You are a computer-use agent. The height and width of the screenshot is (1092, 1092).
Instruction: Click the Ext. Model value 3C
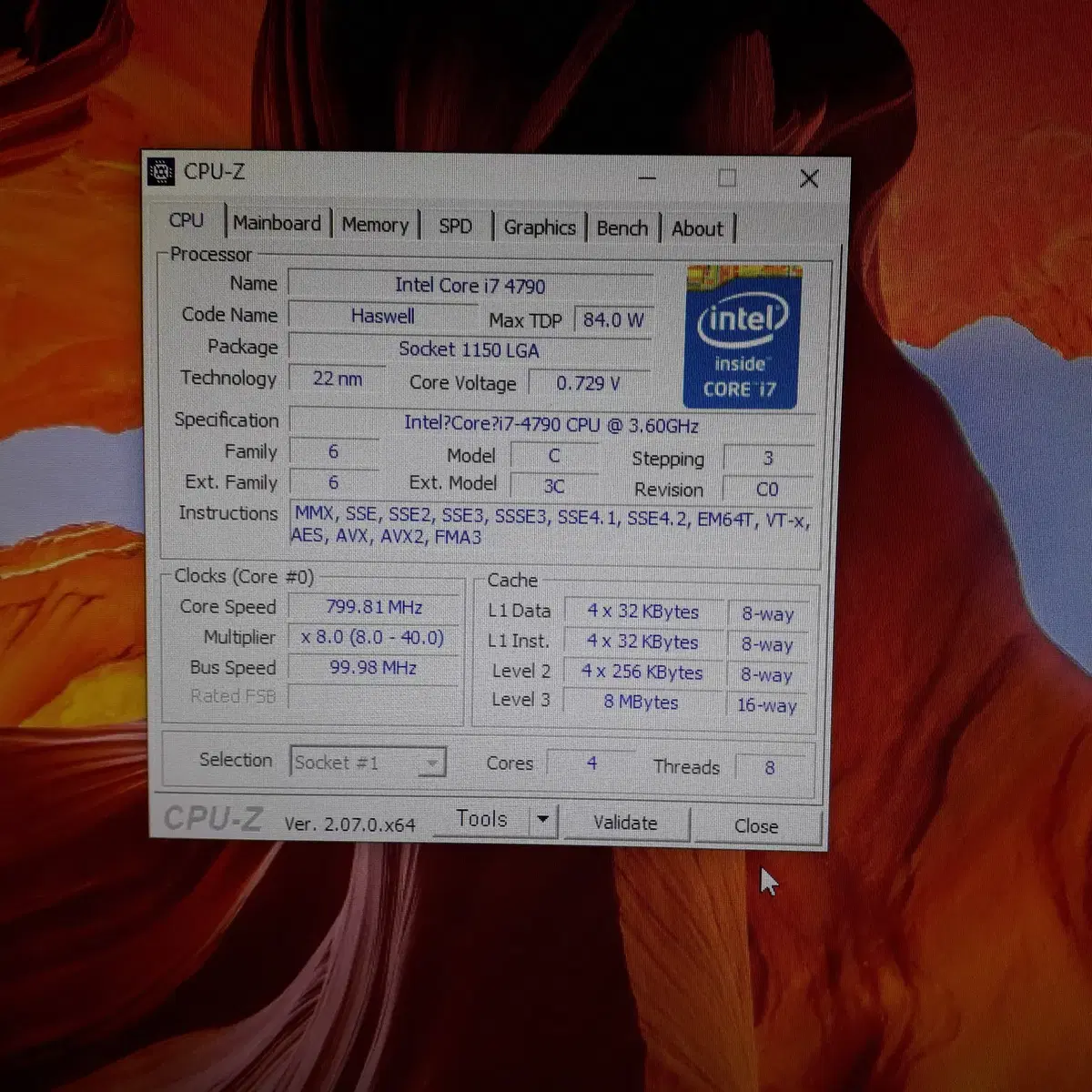(554, 486)
